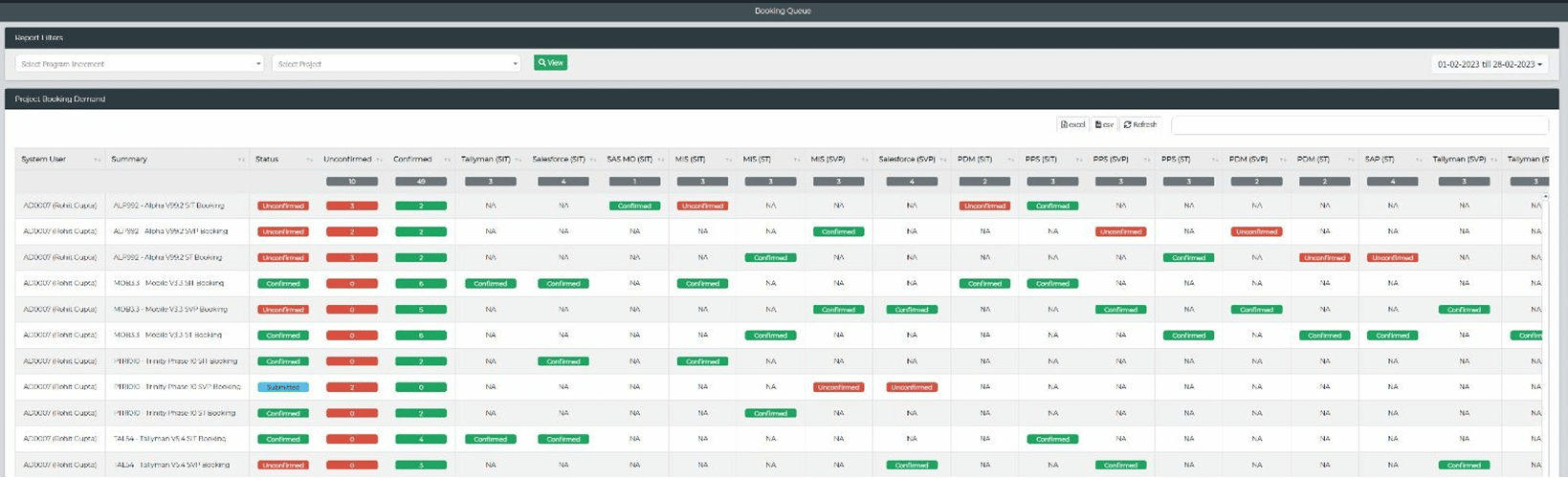This screenshot has width=1568, height=478.
Task: Click SAS MO (SIT) Confirmed badge in ALP992 SIT row
Action: pyautogui.click(x=634, y=206)
